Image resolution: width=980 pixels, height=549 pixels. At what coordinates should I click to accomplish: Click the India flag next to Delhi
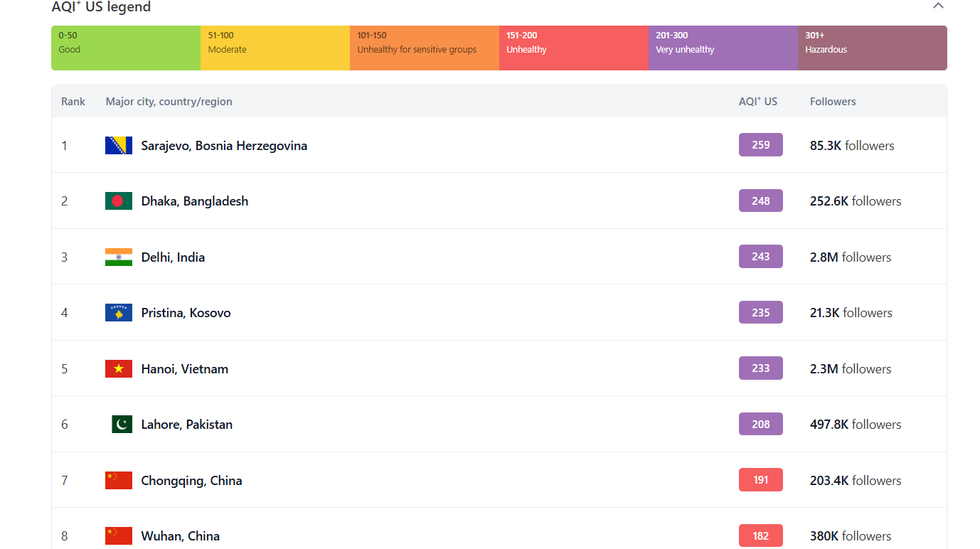(118, 257)
